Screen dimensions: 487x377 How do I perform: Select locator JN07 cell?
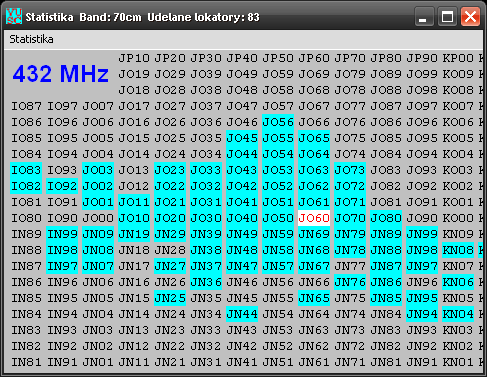point(98,266)
